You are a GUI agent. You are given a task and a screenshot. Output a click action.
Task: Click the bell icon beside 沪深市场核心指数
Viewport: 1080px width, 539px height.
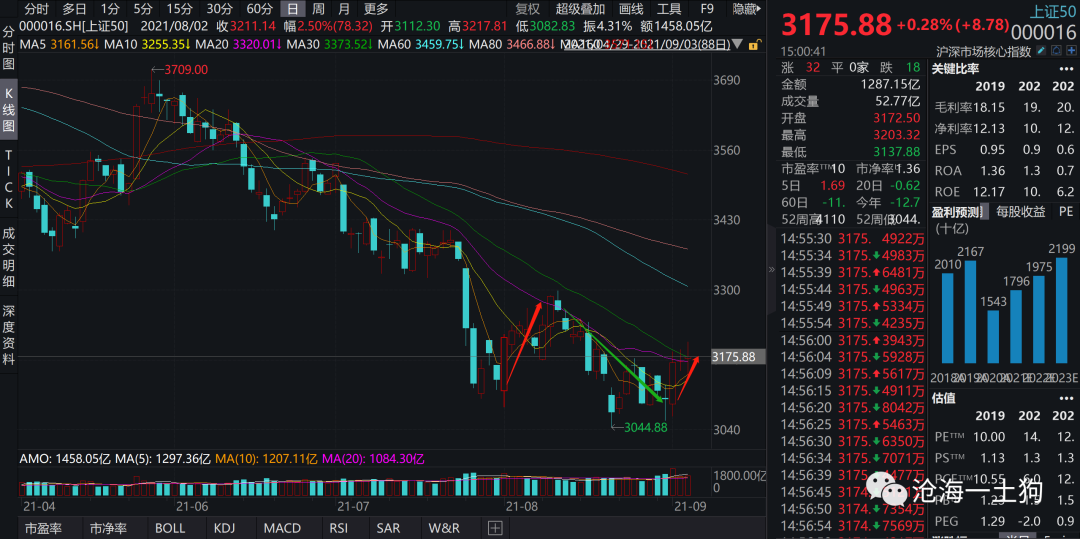pos(1055,51)
